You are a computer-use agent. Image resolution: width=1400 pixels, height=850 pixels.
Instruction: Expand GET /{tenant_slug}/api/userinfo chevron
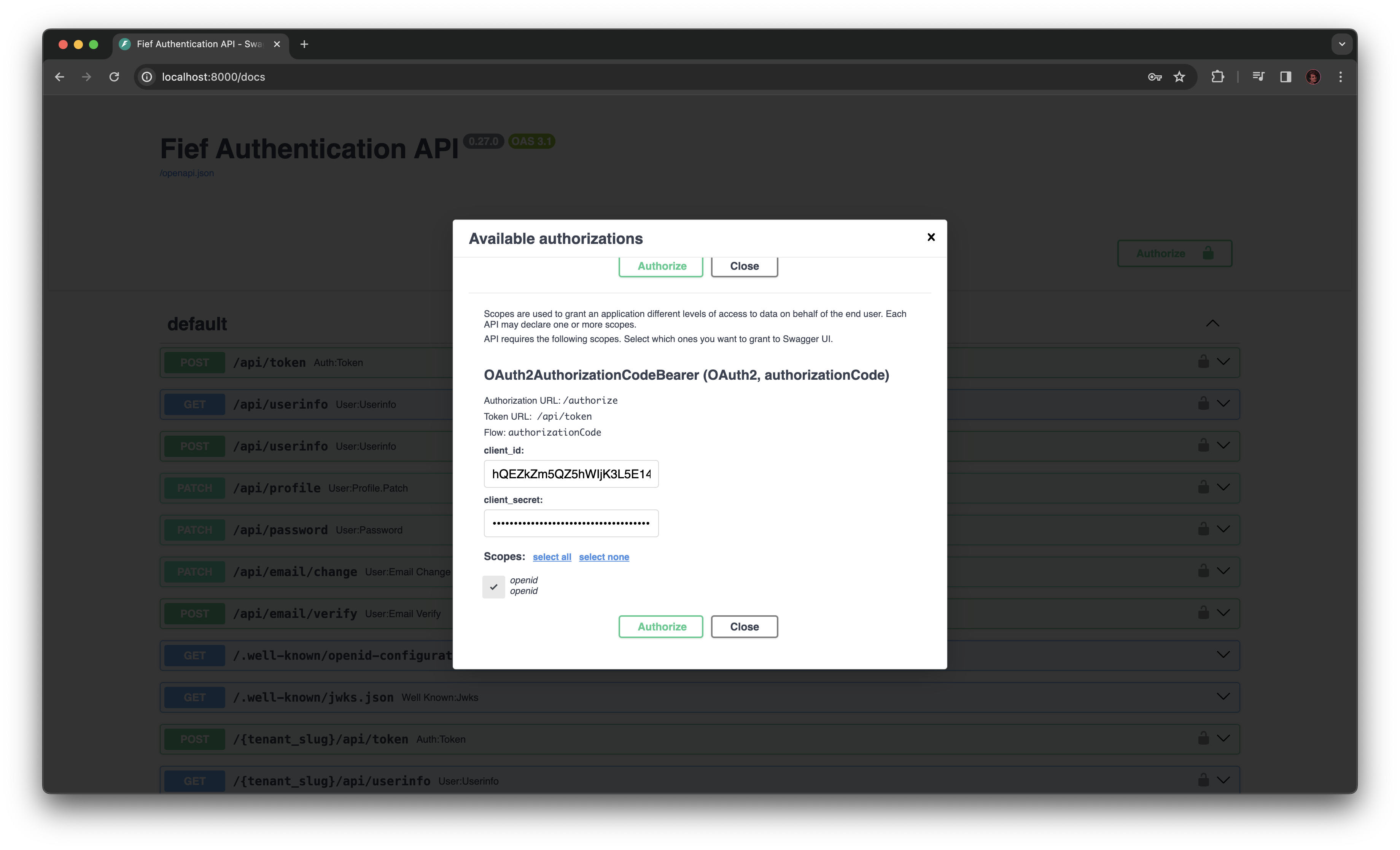click(x=1223, y=781)
